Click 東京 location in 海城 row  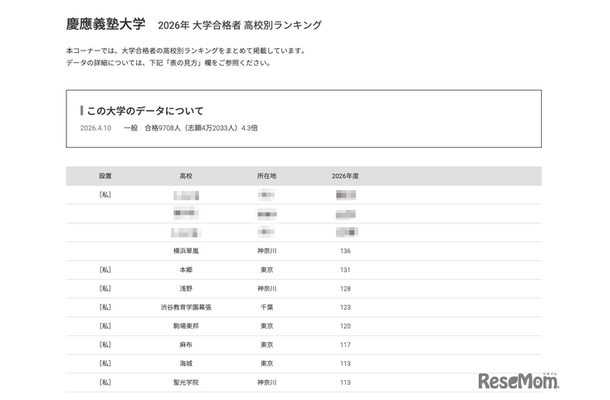click(266, 363)
